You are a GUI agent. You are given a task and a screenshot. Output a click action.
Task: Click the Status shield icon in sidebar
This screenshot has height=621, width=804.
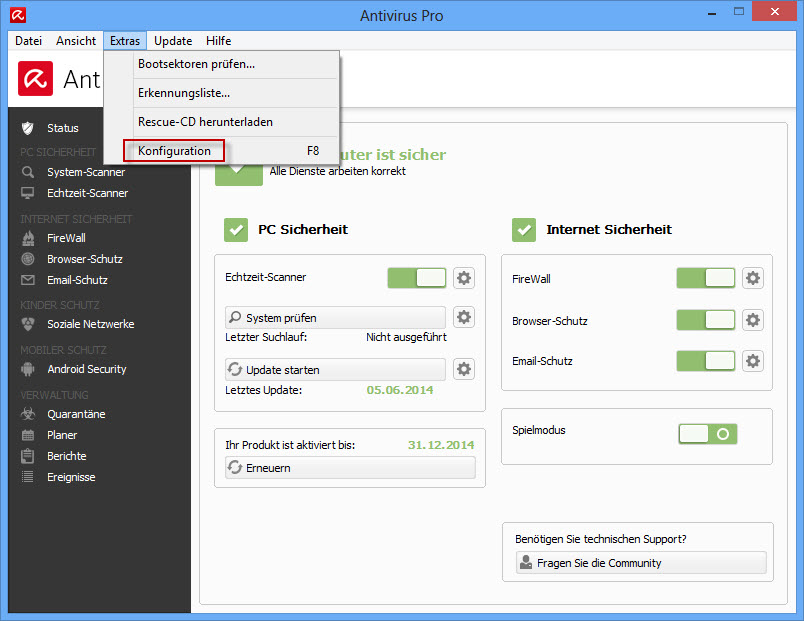tap(28, 128)
